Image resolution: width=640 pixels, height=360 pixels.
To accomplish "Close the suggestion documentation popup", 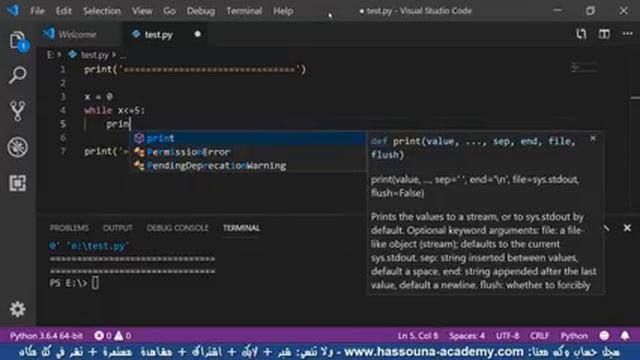I will 593,139.
